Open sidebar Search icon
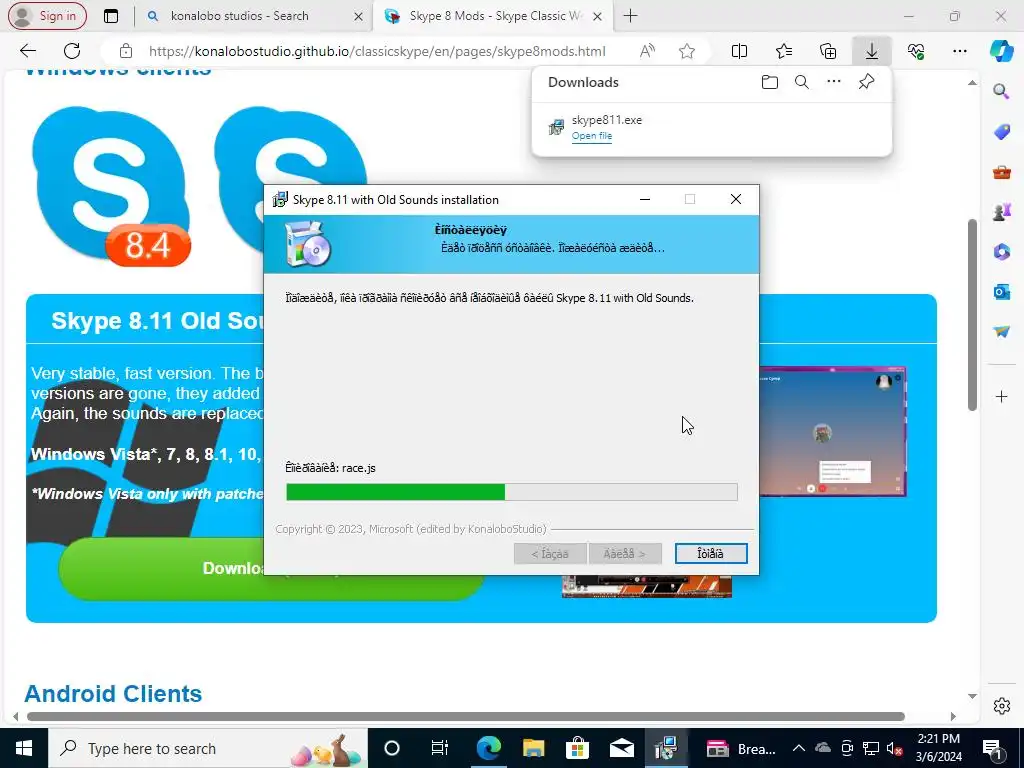The width and height of the screenshot is (1024, 768). [1001, 91]
